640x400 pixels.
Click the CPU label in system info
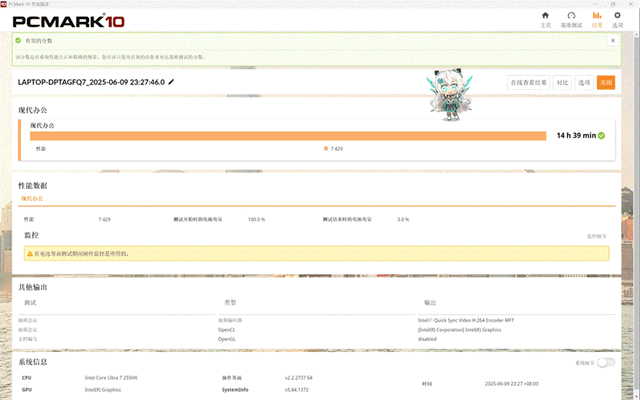coord(27,378)
